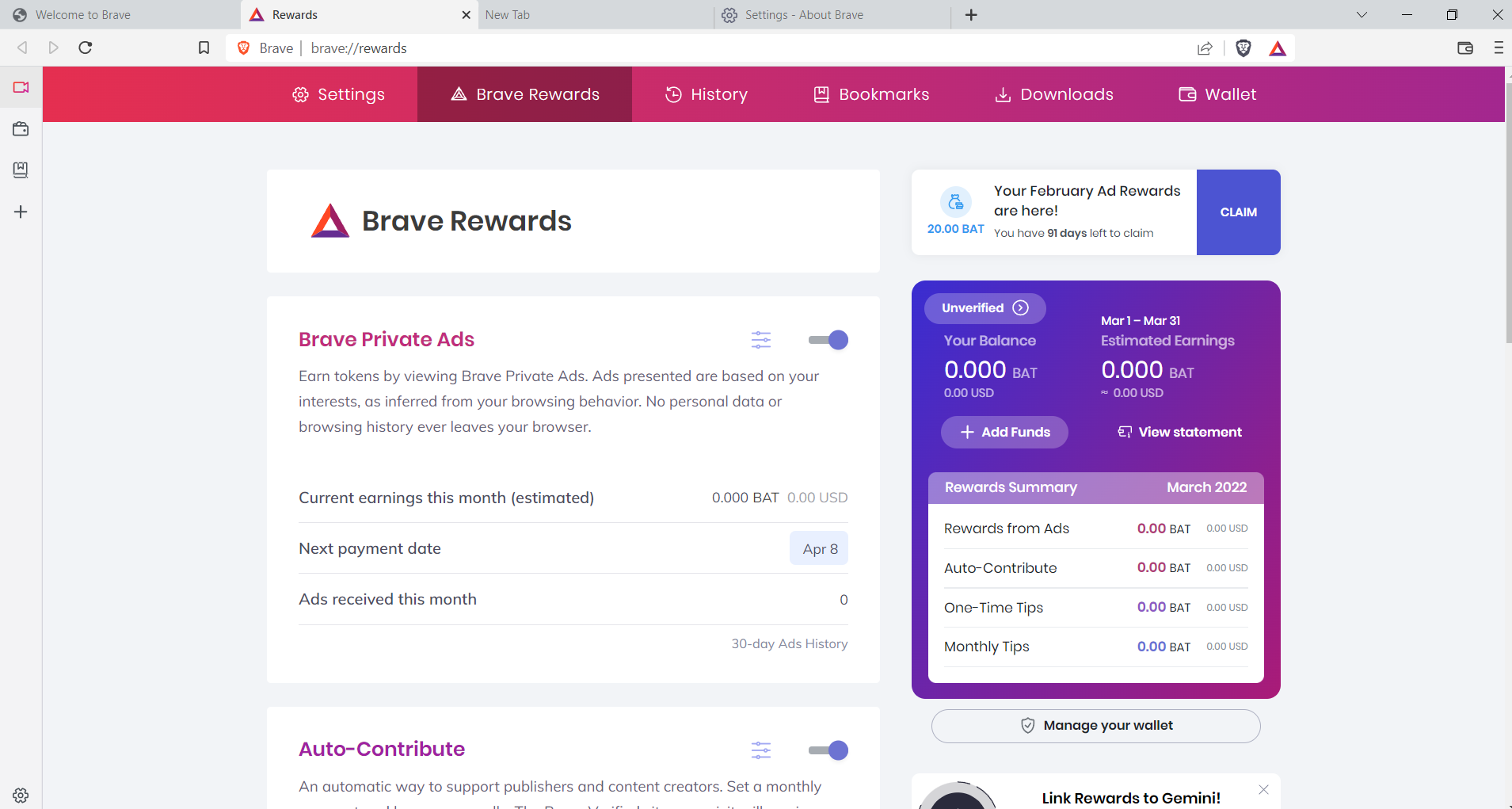Open a new tab with plus button
Viewport: 1512px width, 809px height.
click(x=971, y=15)
